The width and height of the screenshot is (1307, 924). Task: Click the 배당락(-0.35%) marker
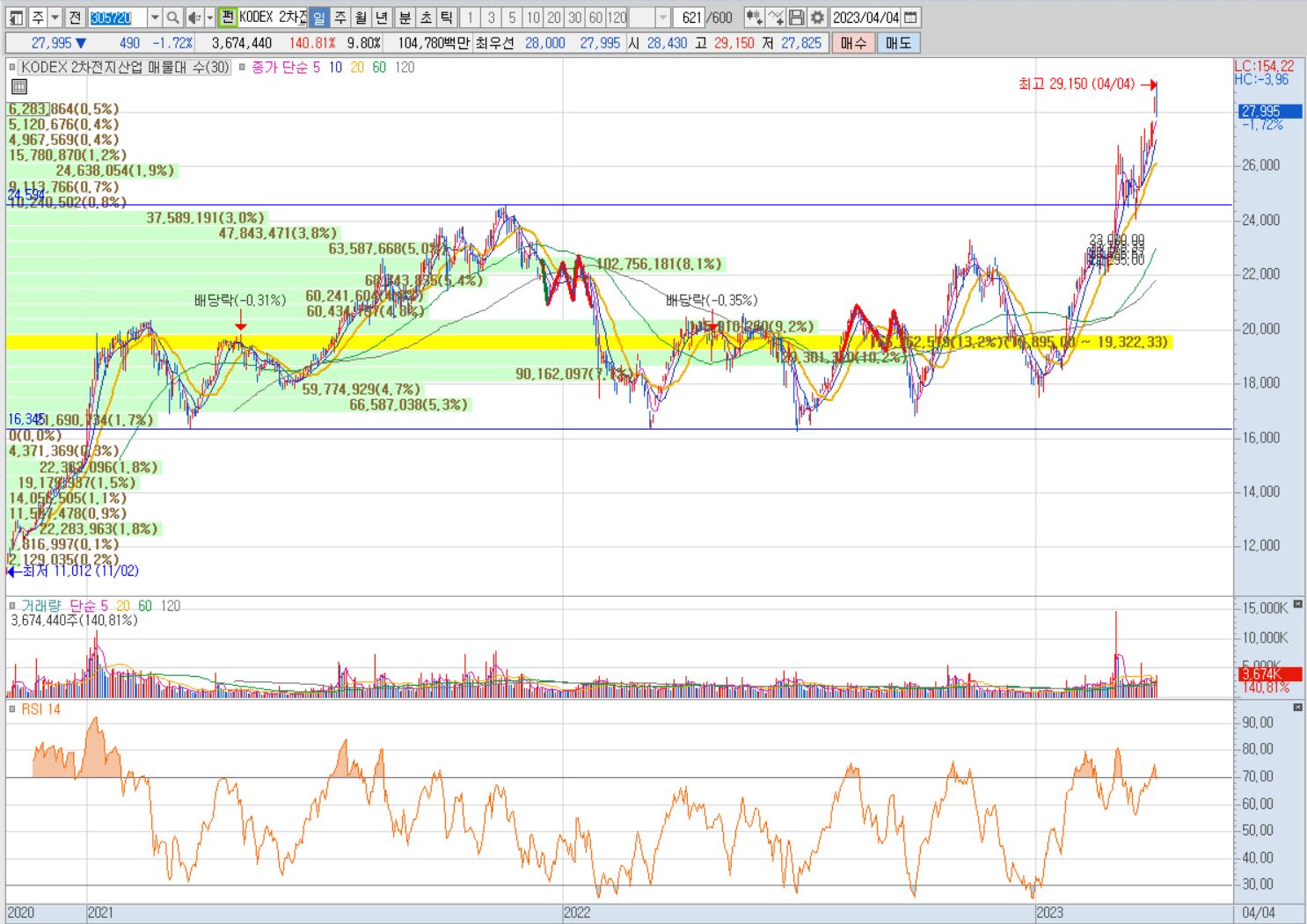(712, 300)
